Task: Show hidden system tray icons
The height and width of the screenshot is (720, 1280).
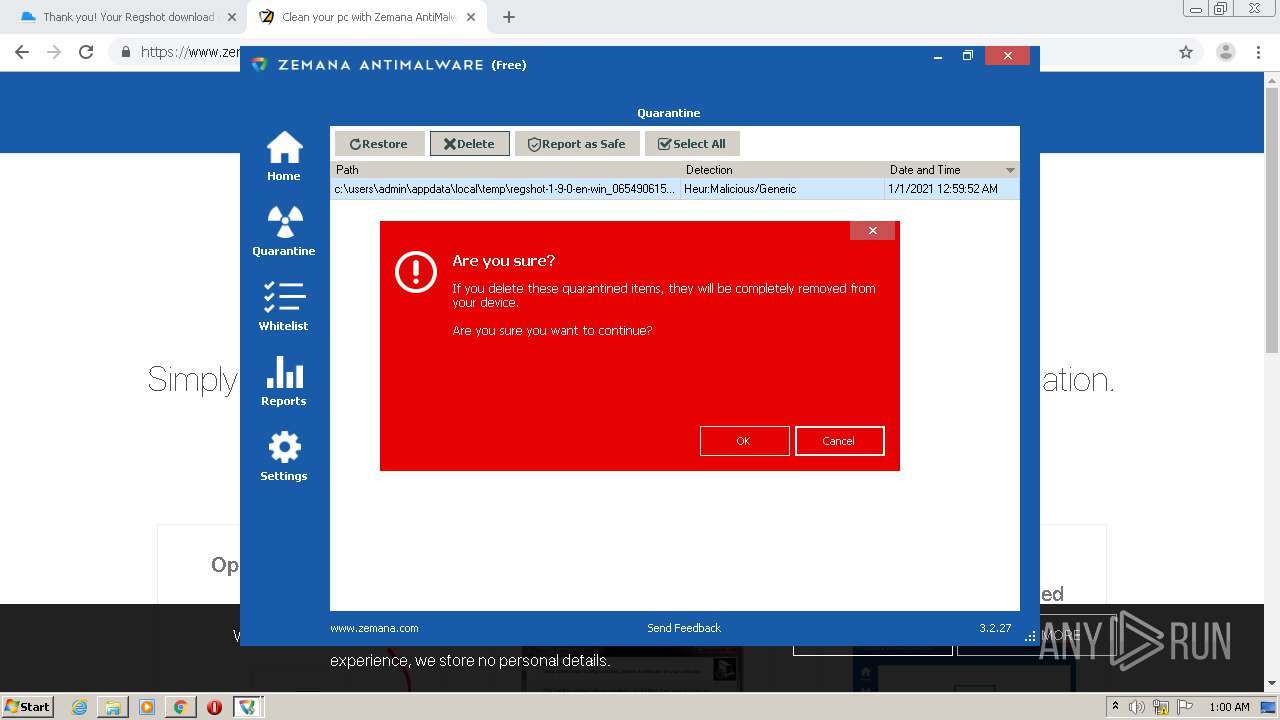Action: [x=1115, y=707]
